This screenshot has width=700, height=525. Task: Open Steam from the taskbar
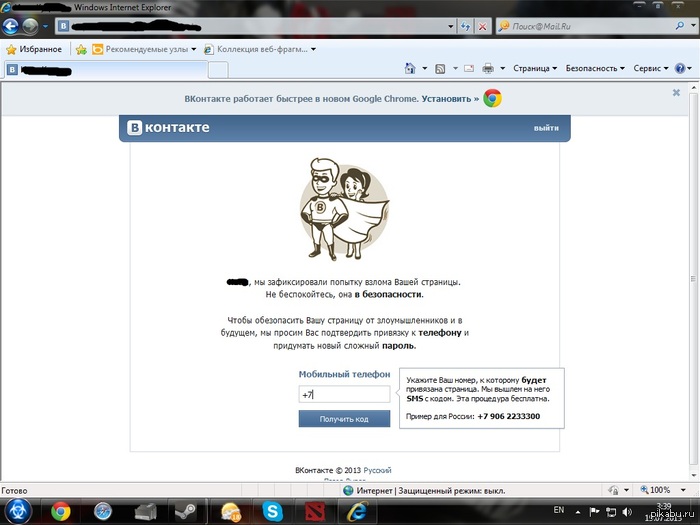[x=186, y=512]
